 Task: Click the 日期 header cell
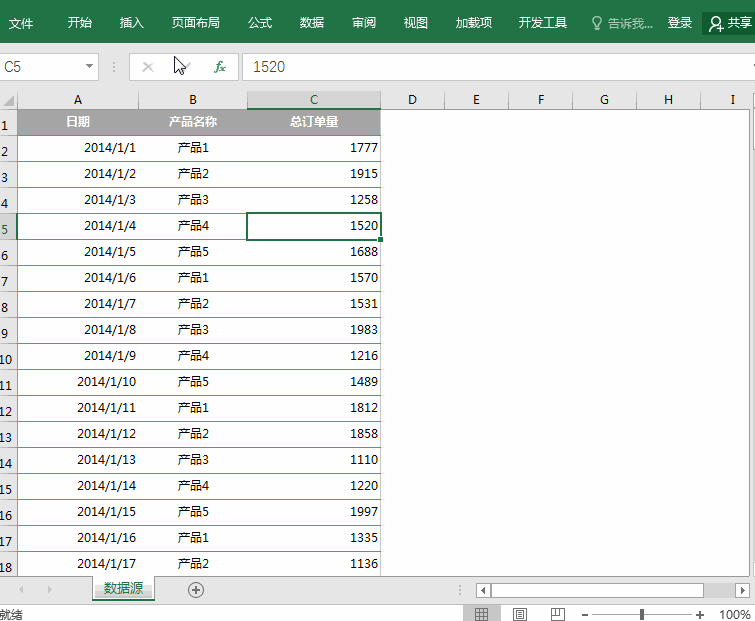pos(78,122)
